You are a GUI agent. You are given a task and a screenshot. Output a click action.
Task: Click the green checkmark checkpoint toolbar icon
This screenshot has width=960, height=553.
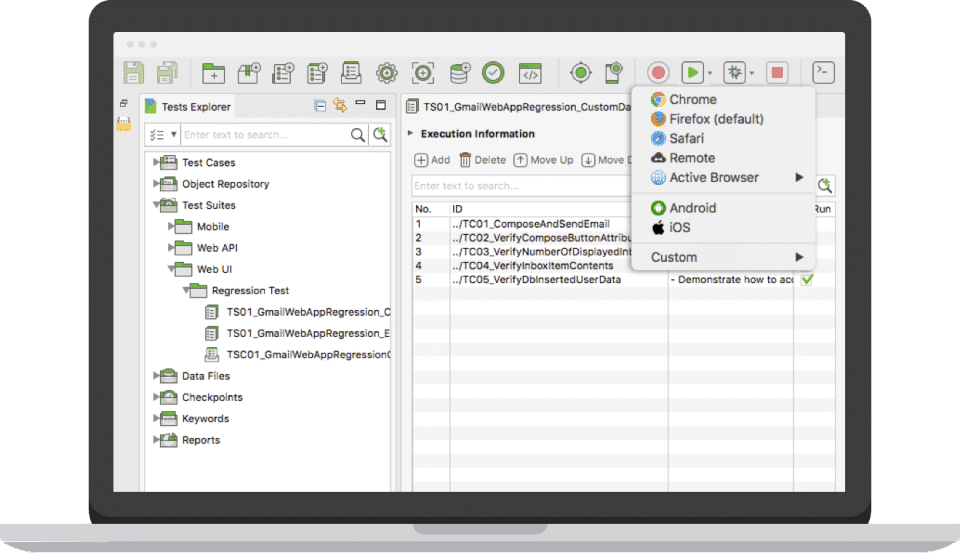493,73
